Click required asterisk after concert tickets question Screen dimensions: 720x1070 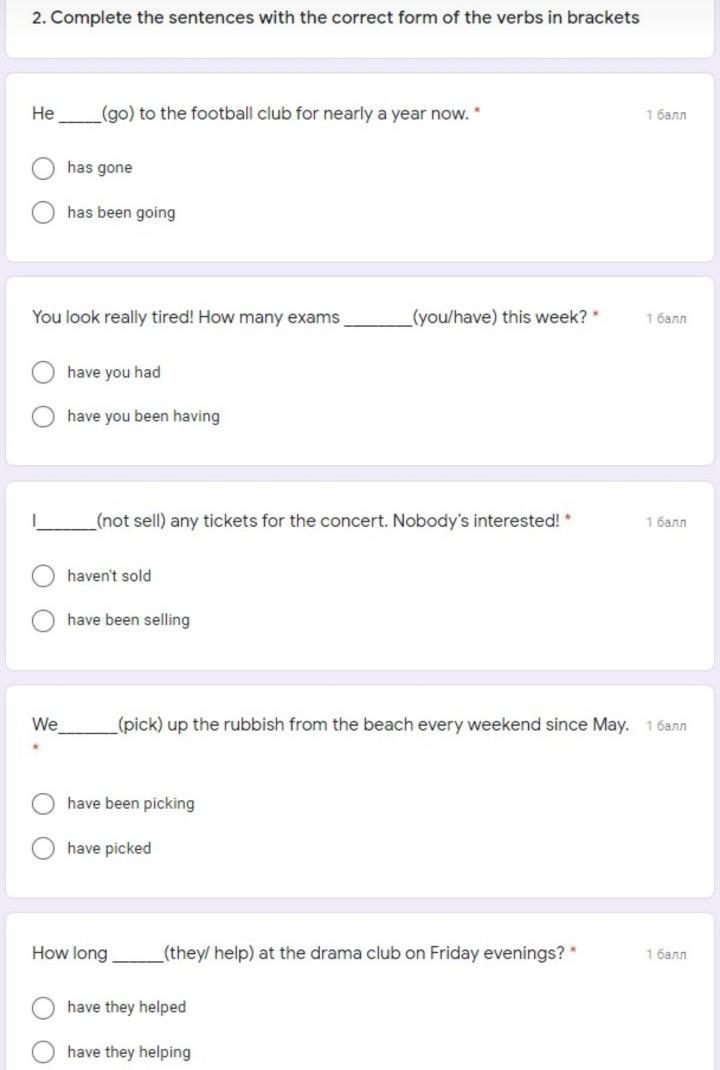[x=568, y=519]
